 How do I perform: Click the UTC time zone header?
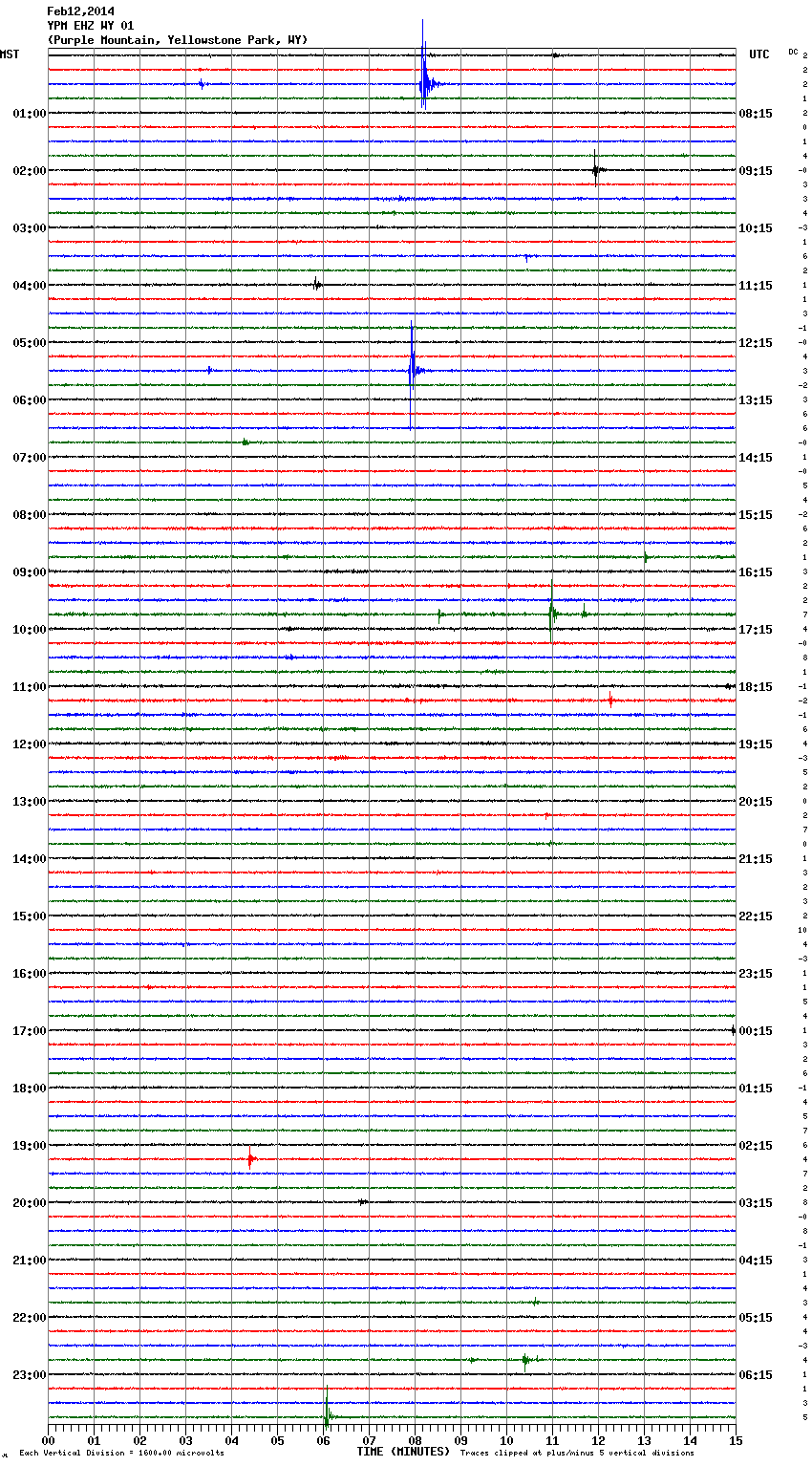tap(759, 54)
